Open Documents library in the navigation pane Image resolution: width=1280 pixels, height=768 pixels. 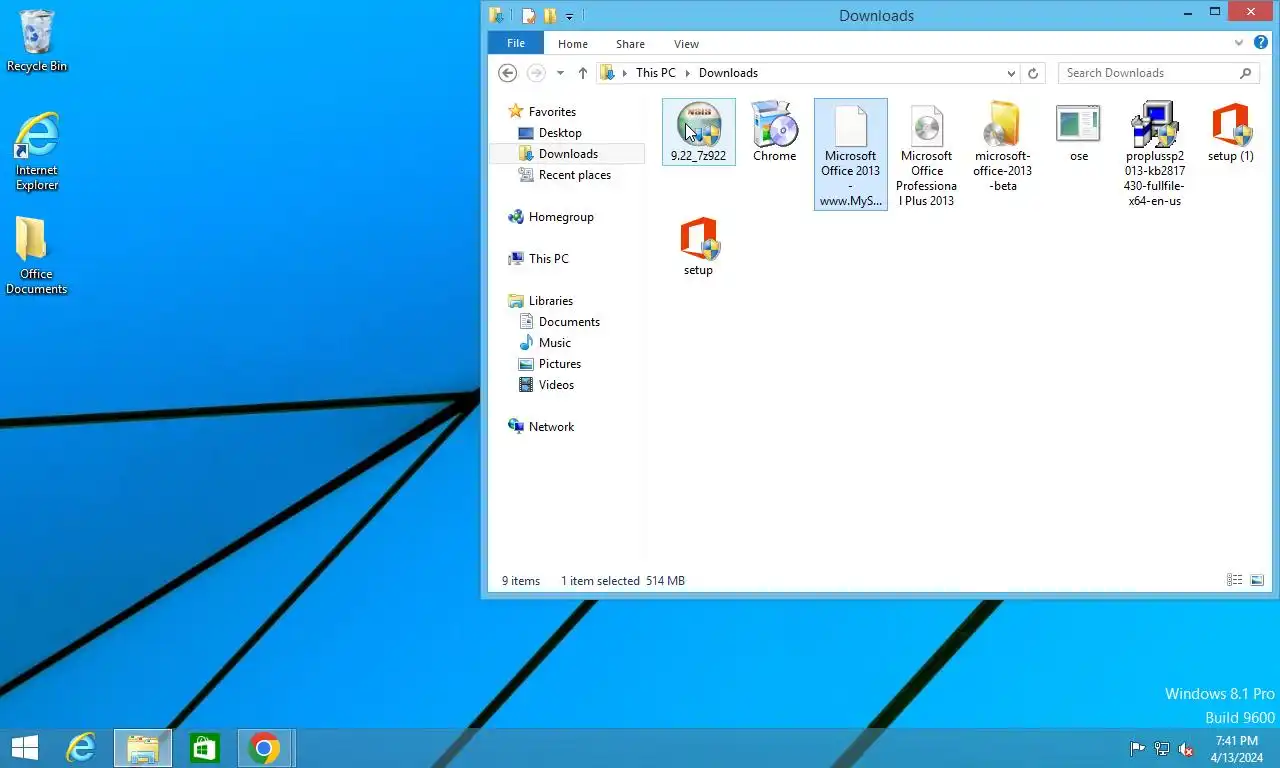tap(569, 322)
